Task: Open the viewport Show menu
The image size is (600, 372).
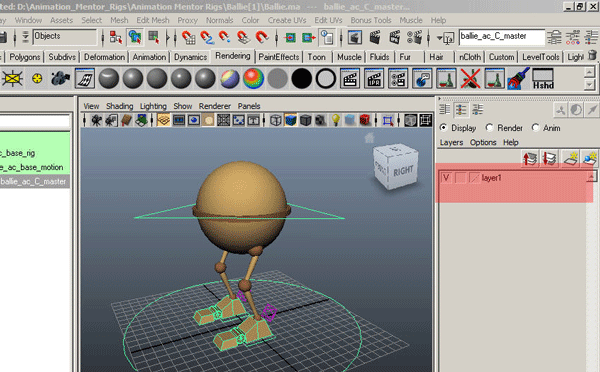Action: pos(183,106)
